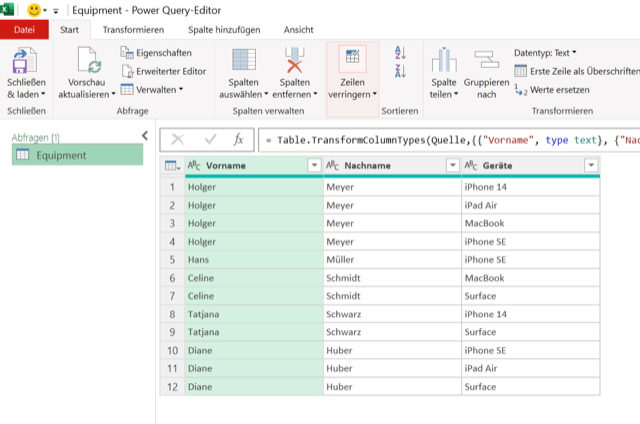Click into the formula bar
Image resolution: width=640 pixels, height=424 pixels.
[x=449, y=140]
